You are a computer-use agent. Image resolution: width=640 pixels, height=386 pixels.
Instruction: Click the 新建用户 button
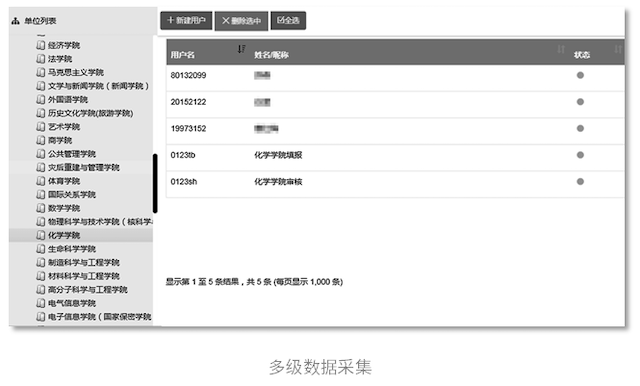186,20
